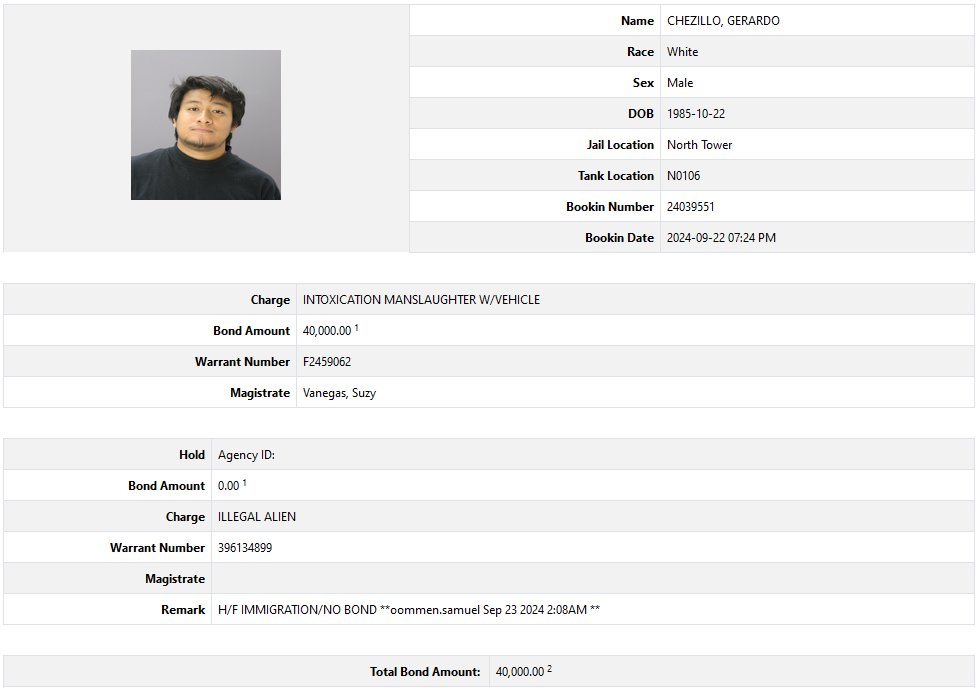The height and width of the screenshot is (688, 977).
Task: Select the DOB value 1985-10-22
Action: [x=696, y=114]
